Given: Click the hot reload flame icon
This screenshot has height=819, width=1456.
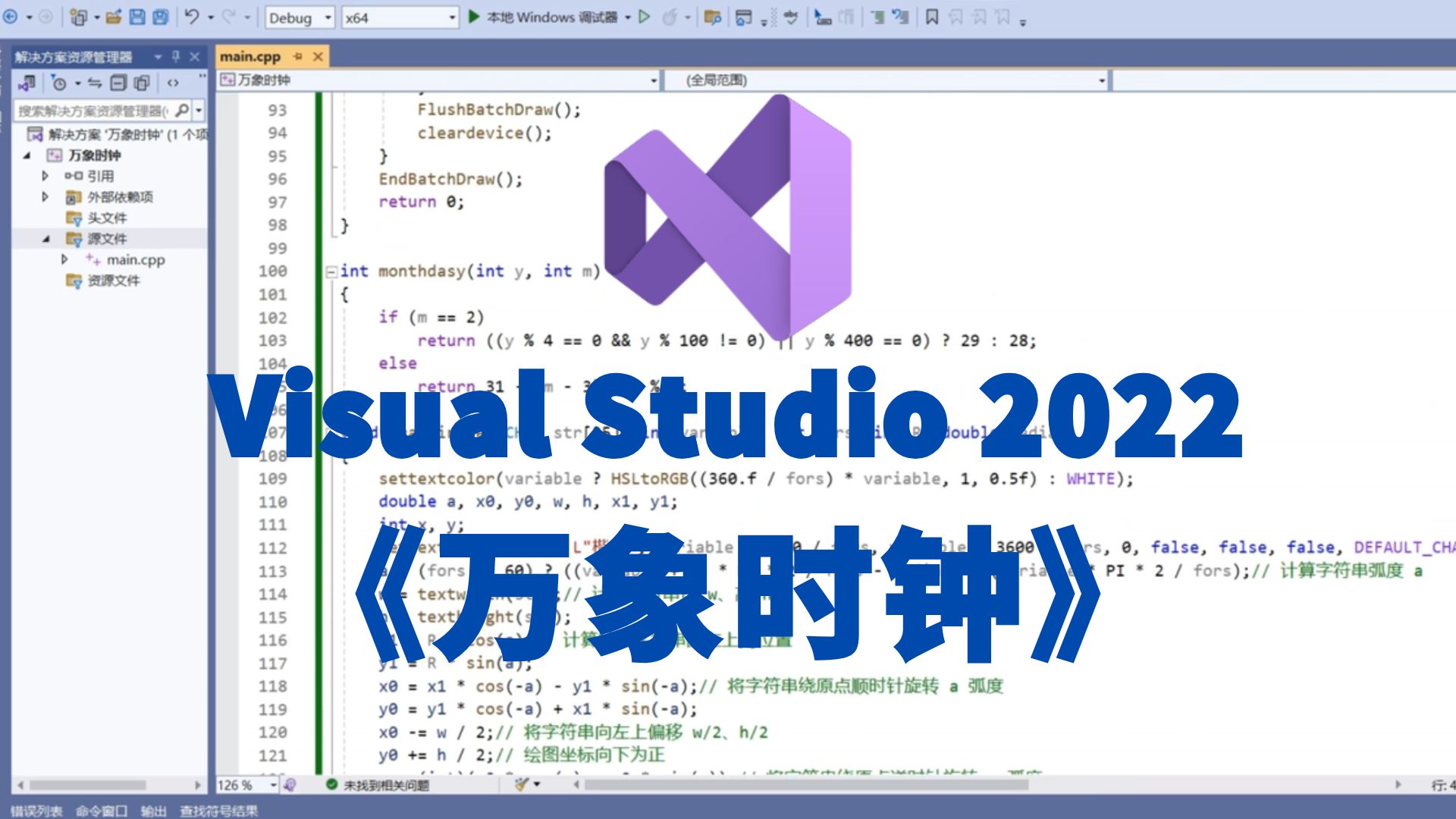Looking at the screenshot, I should [670, 17].
